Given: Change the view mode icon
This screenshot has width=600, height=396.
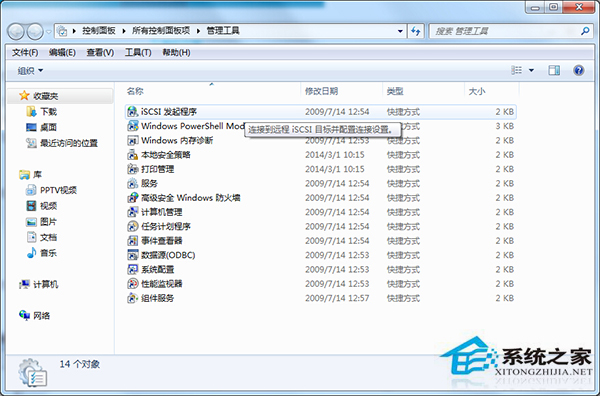Looking at the screenshot, I should pyautogui.click(x=516, y=70).
